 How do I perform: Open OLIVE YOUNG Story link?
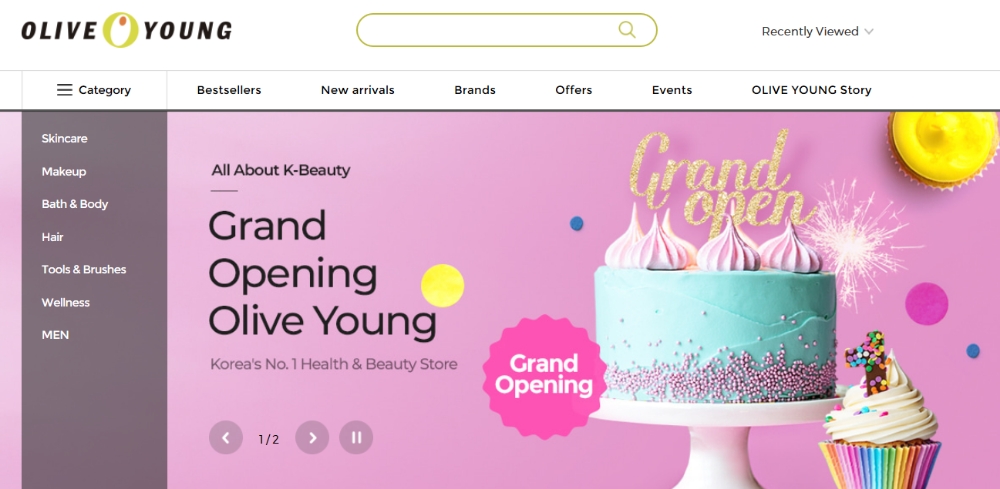811,90
